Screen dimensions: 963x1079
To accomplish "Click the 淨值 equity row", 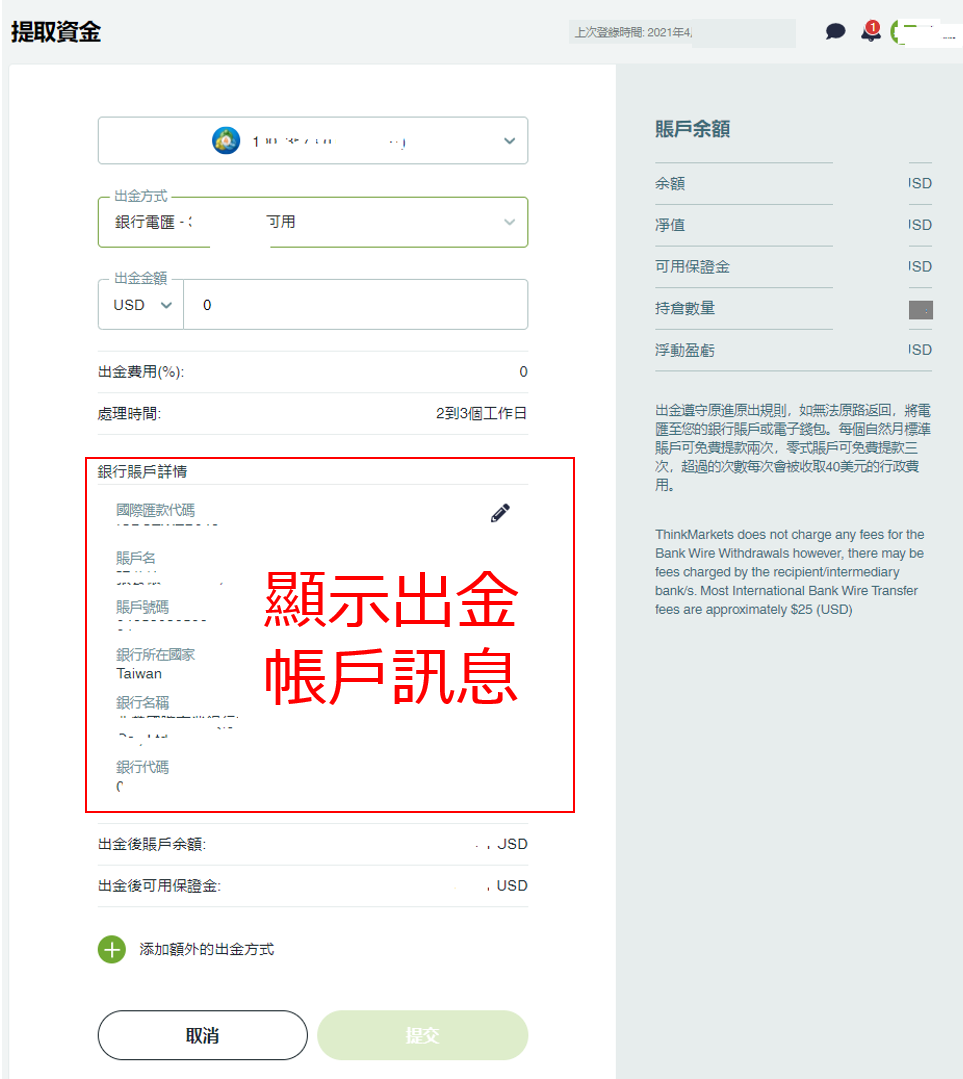I will click(794, 225).
